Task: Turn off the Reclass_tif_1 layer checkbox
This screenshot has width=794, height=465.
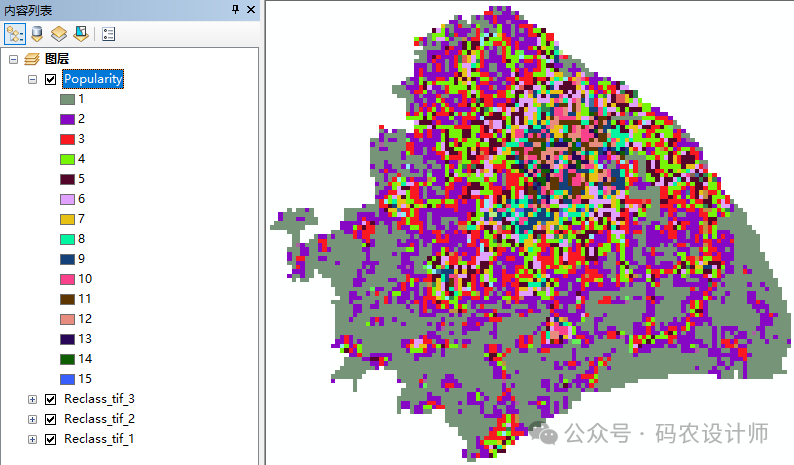Action: pos(51,439)
